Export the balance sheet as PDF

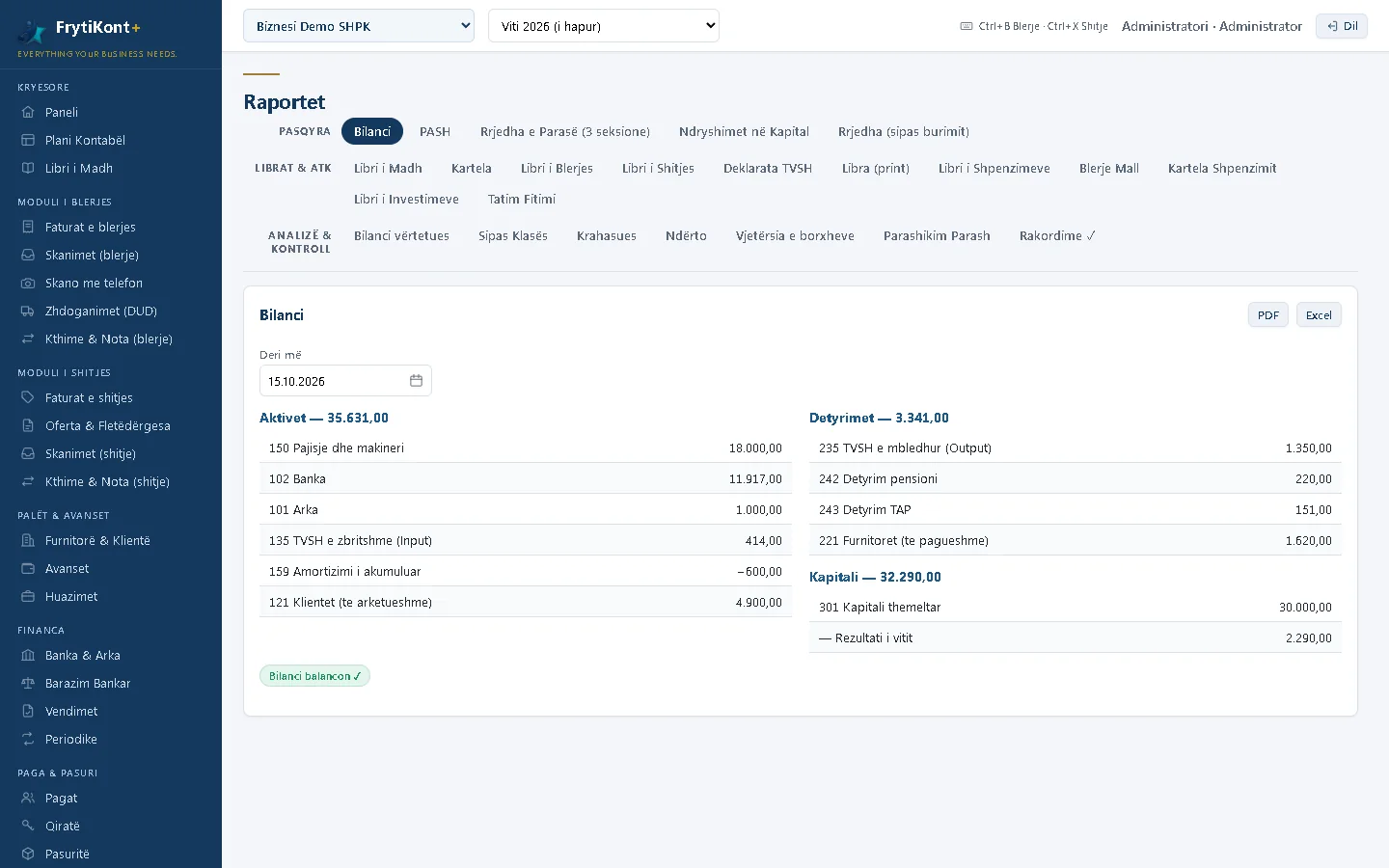[x=1267, y=315]
